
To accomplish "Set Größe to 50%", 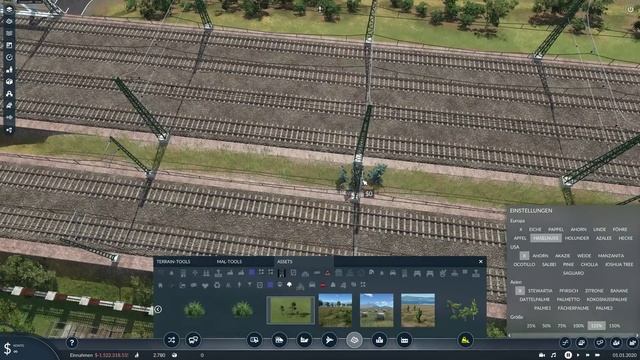I will click(547, 326).
